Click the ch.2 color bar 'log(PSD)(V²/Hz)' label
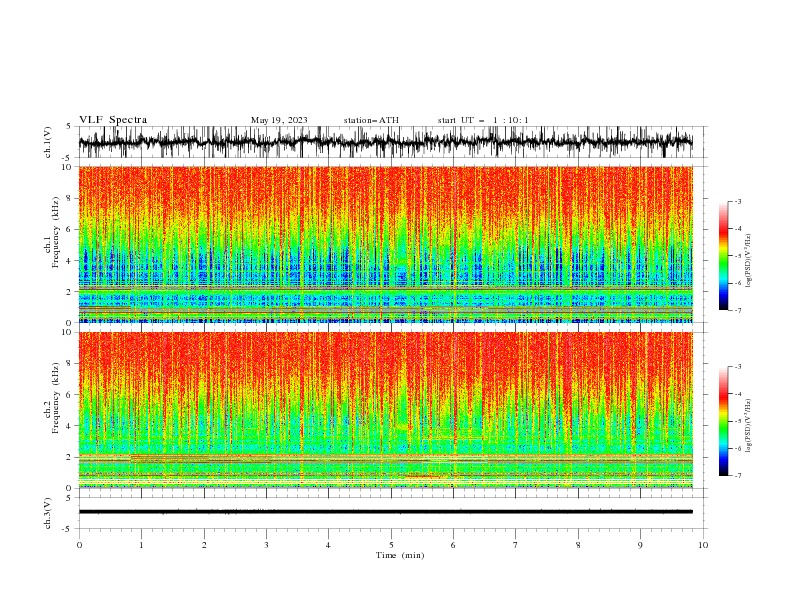This screenshot has height=612, width=792. [x=749, y=425]
